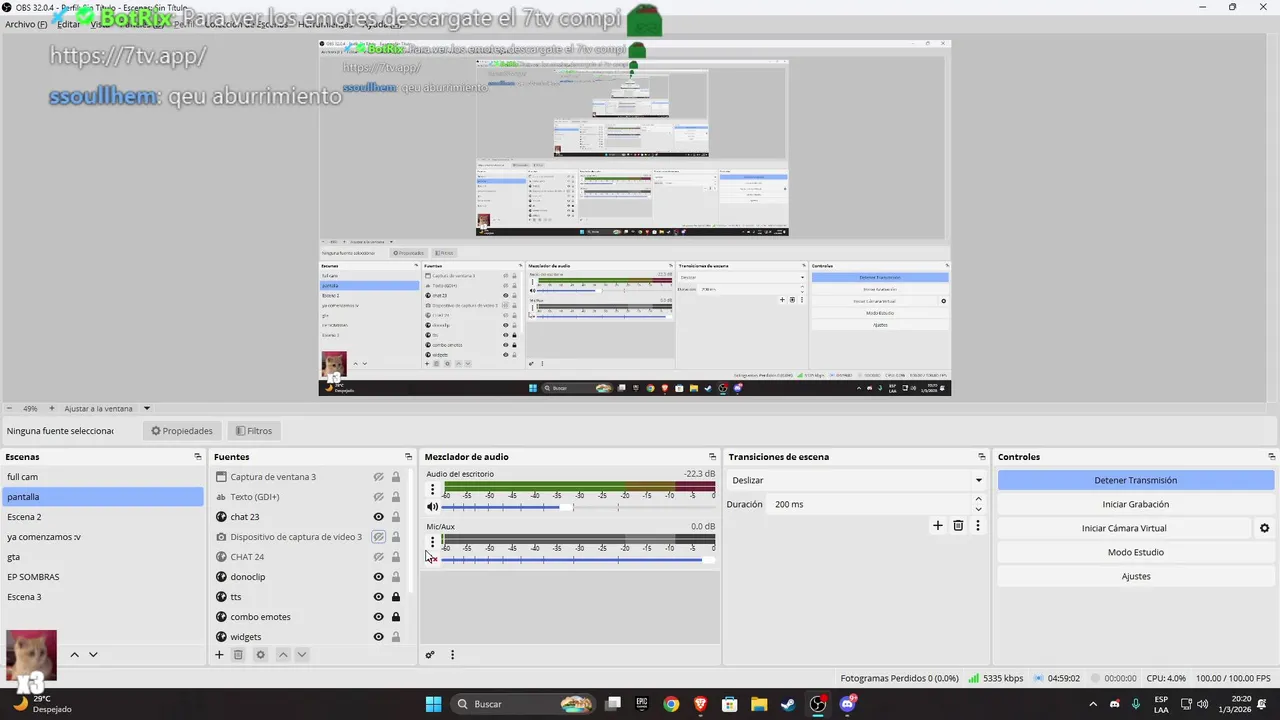Image resolution: width=1280 pixels, height=720 pixels.
Task: Mute the Audio del escritorio channel
Action: coord(432,507)
